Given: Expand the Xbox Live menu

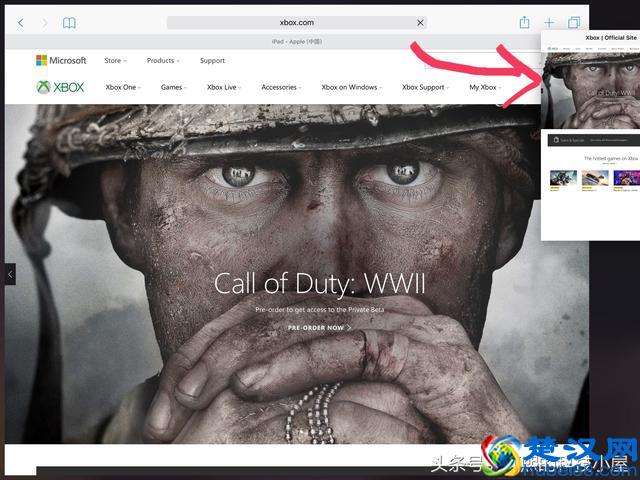Looking at the screenshot, I should (x=224, y=87).
